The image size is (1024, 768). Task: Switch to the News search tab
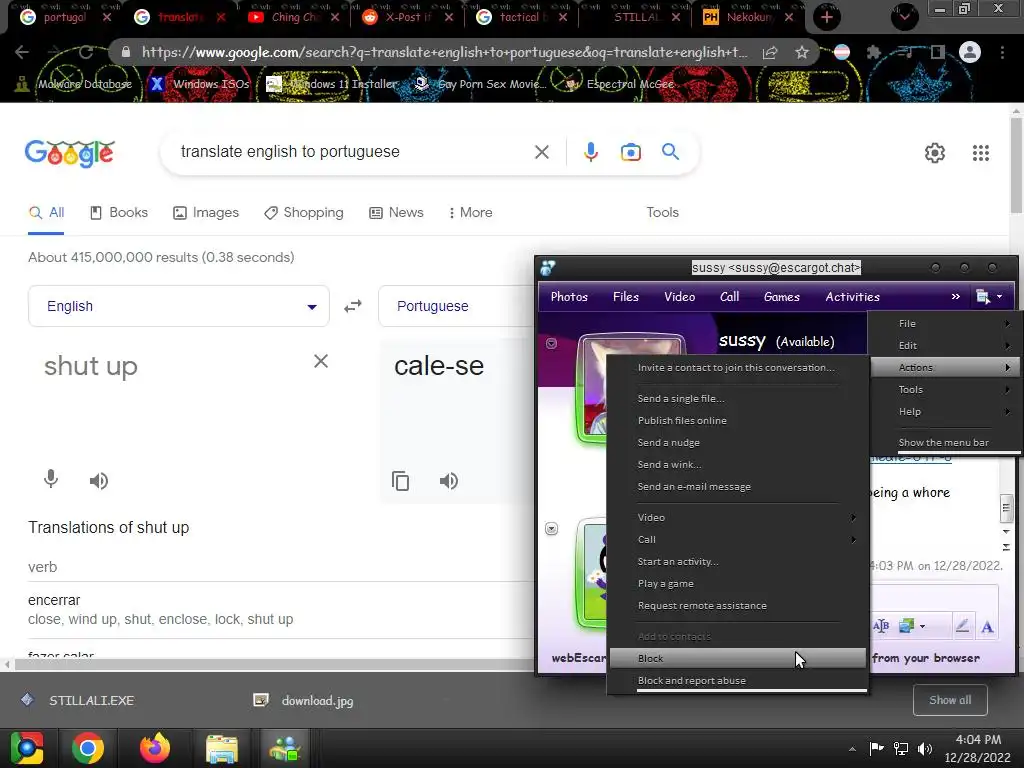396,212
